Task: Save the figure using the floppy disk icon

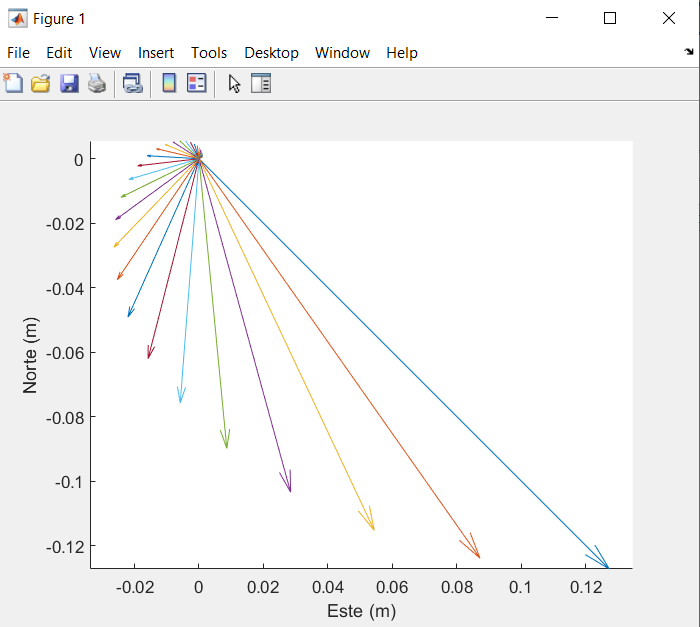Action: 69,84
